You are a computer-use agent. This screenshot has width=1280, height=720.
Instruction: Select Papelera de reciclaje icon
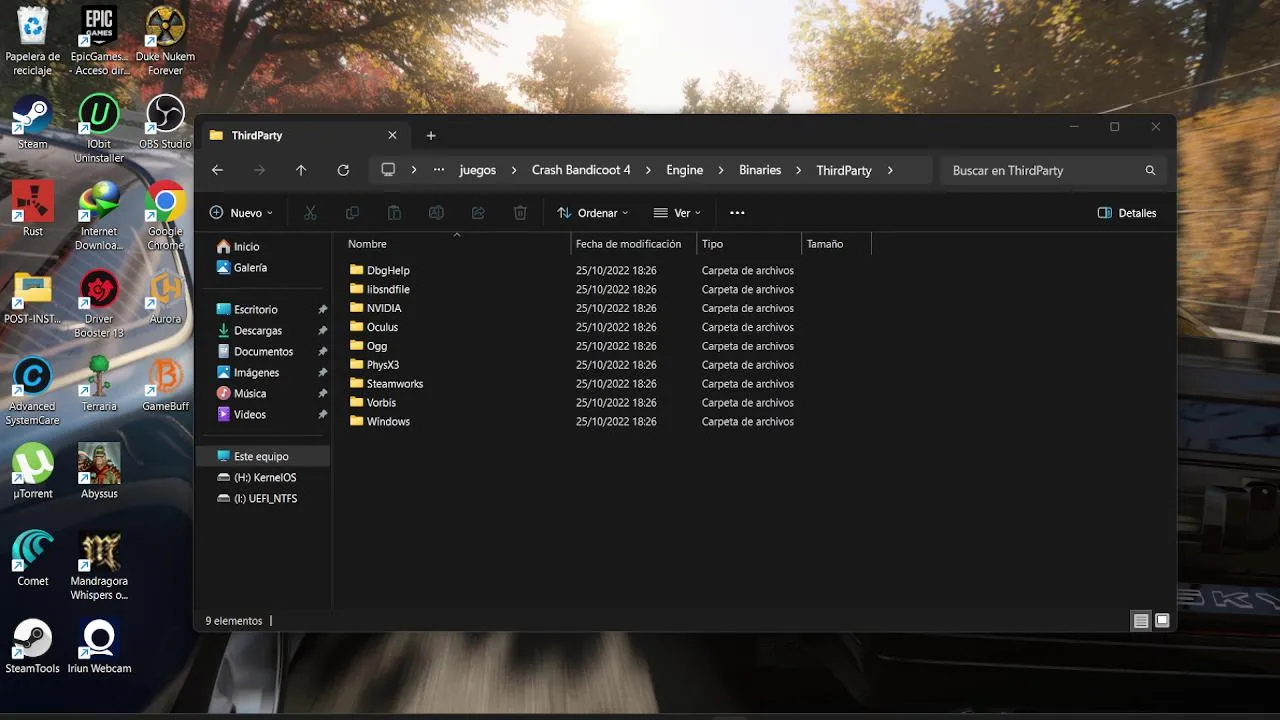click(x=32, y=42)
